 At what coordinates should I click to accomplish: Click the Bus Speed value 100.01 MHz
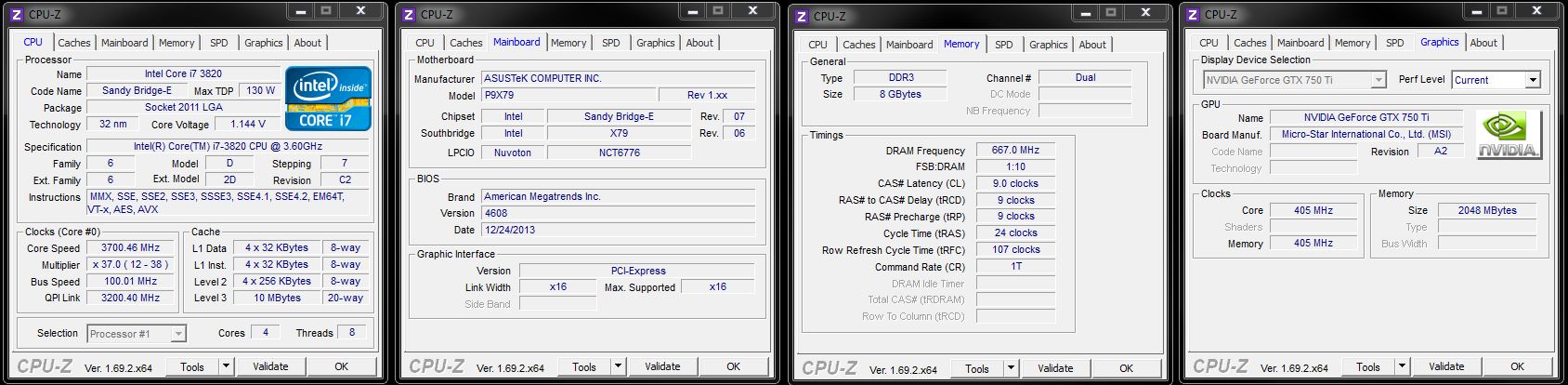pyautogui.click(x=131, y=281)
